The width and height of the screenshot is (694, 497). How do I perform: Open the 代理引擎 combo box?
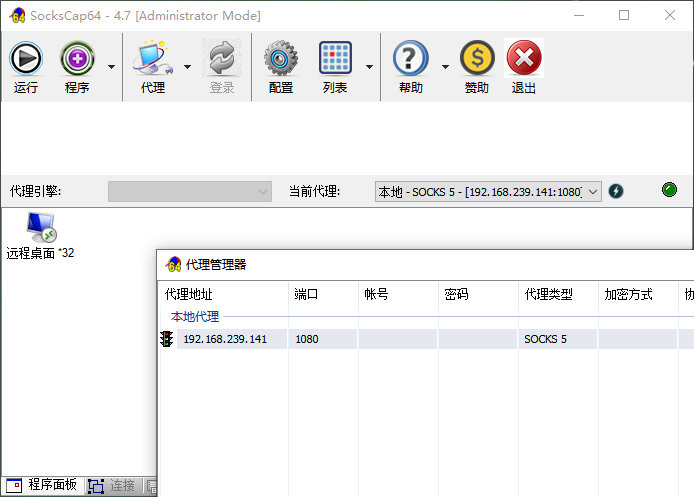click(x=190, y=191)
